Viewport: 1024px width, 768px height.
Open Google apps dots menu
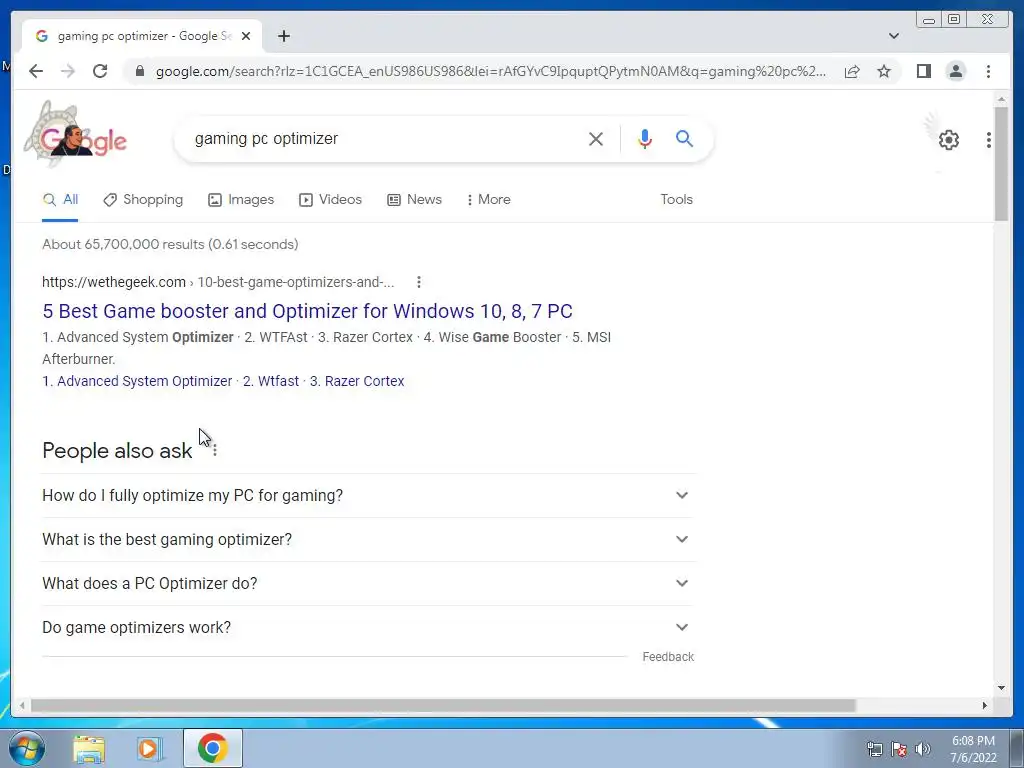[988, 140]
